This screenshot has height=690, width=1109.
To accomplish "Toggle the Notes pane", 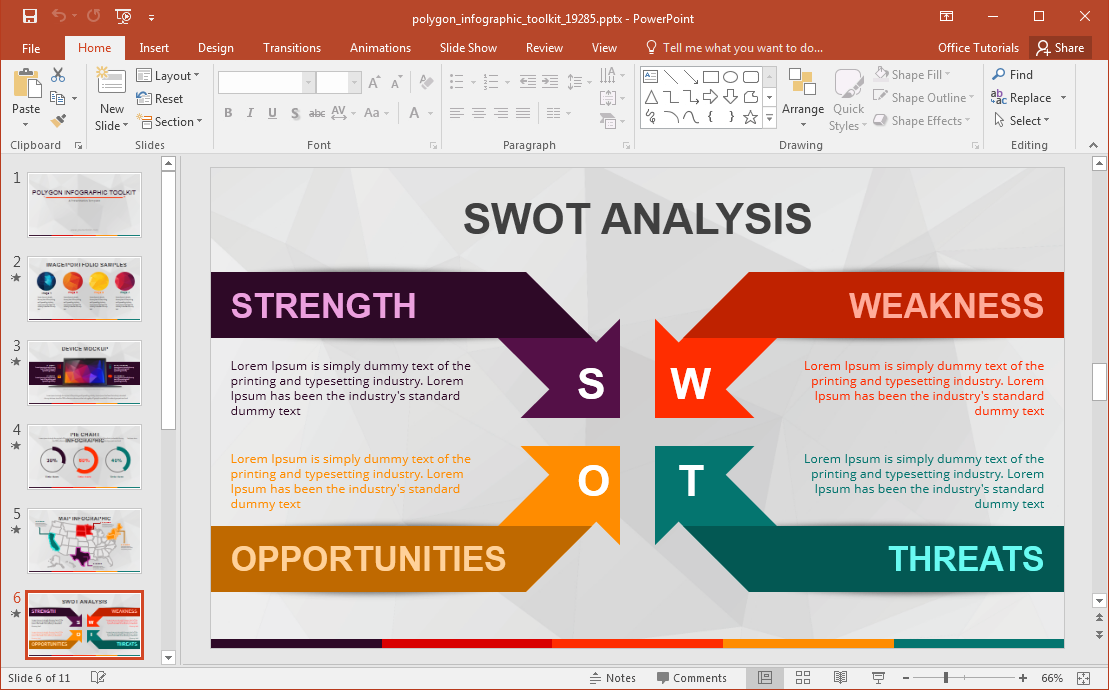I will (612, 678).
